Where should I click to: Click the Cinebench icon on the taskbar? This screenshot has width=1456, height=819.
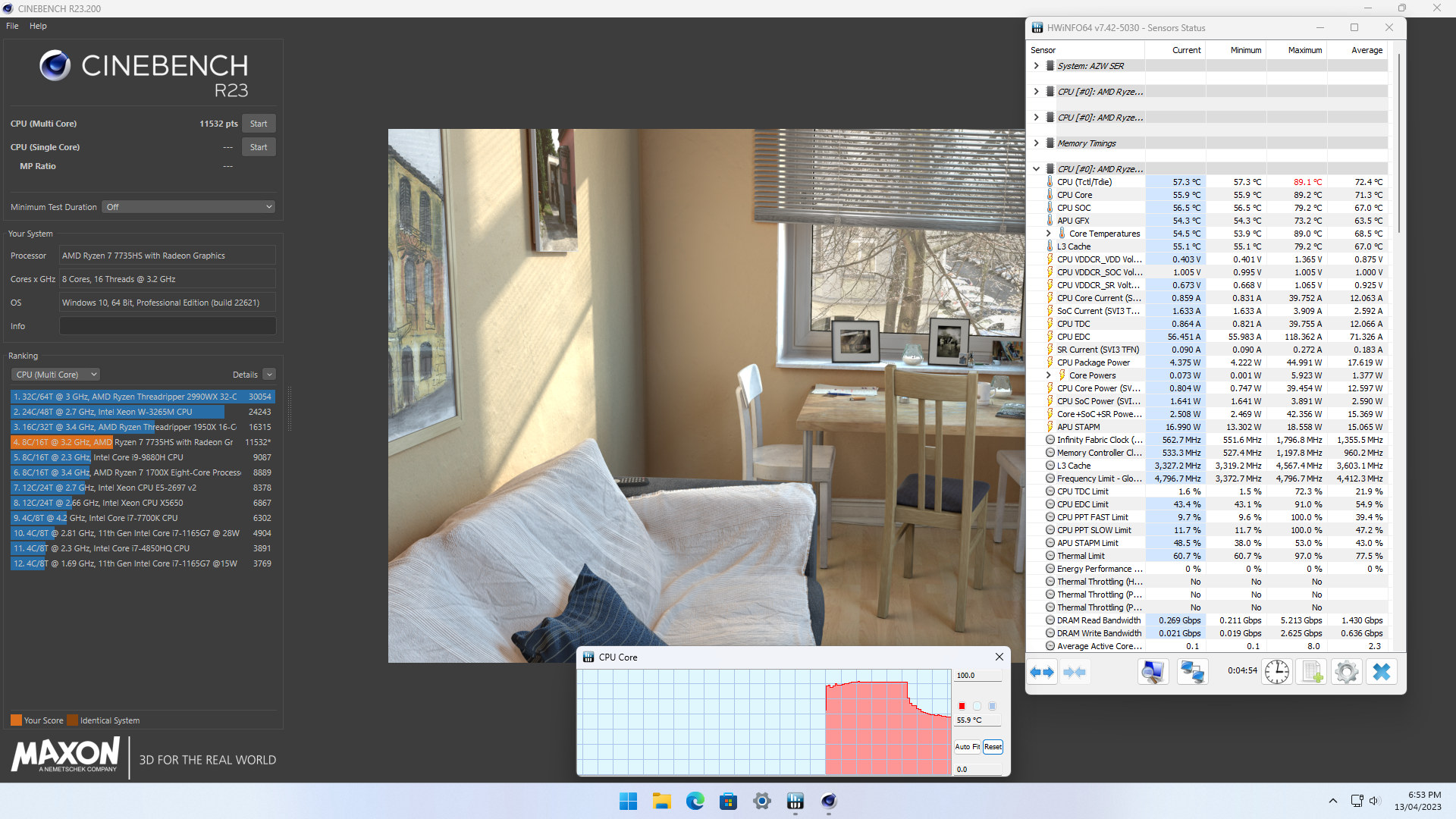829,801
